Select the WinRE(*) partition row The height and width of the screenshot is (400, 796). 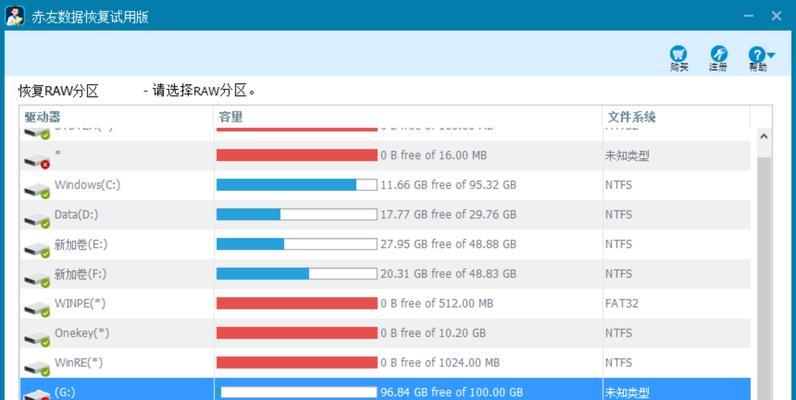click(385, 362)
